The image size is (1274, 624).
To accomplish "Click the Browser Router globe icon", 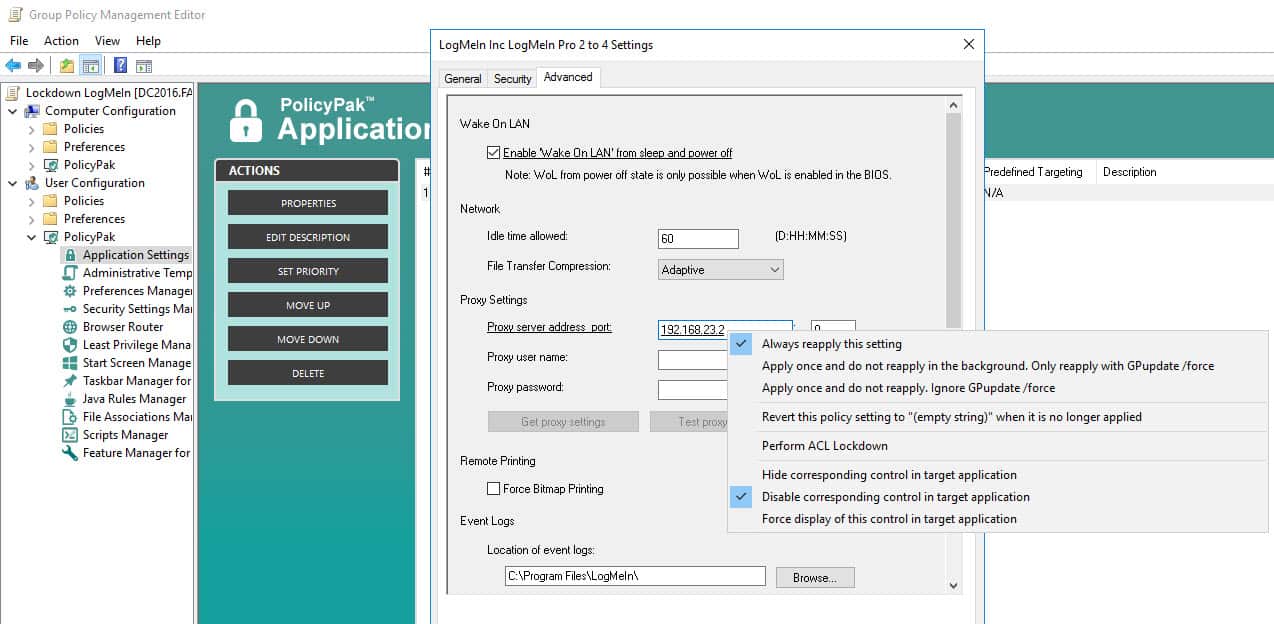I will (70, 327).
